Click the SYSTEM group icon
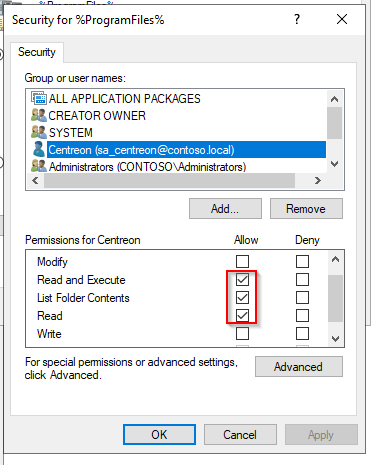This screenshot has height=465, width=381. tap(39, 132)
